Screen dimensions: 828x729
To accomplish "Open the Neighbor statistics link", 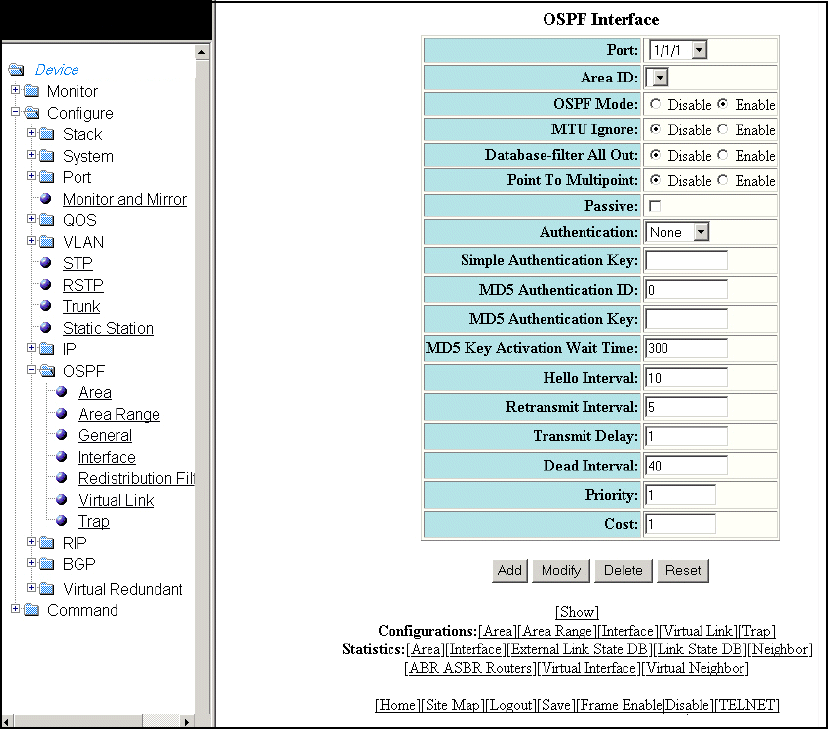I will (x=780, y=649).
